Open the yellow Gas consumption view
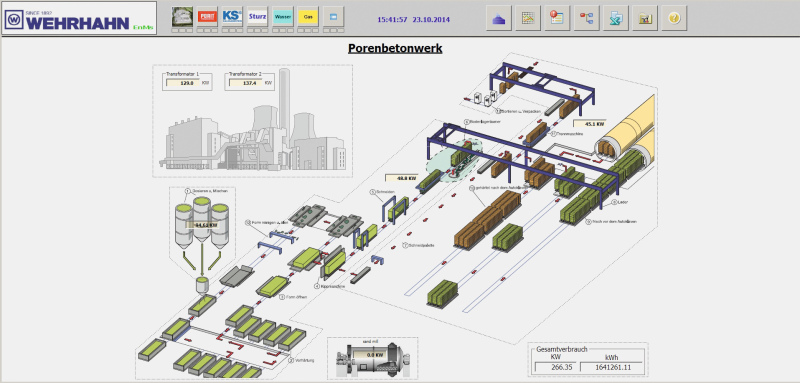The height and width of the screenshot is (383, 800). tap(308, 16)
